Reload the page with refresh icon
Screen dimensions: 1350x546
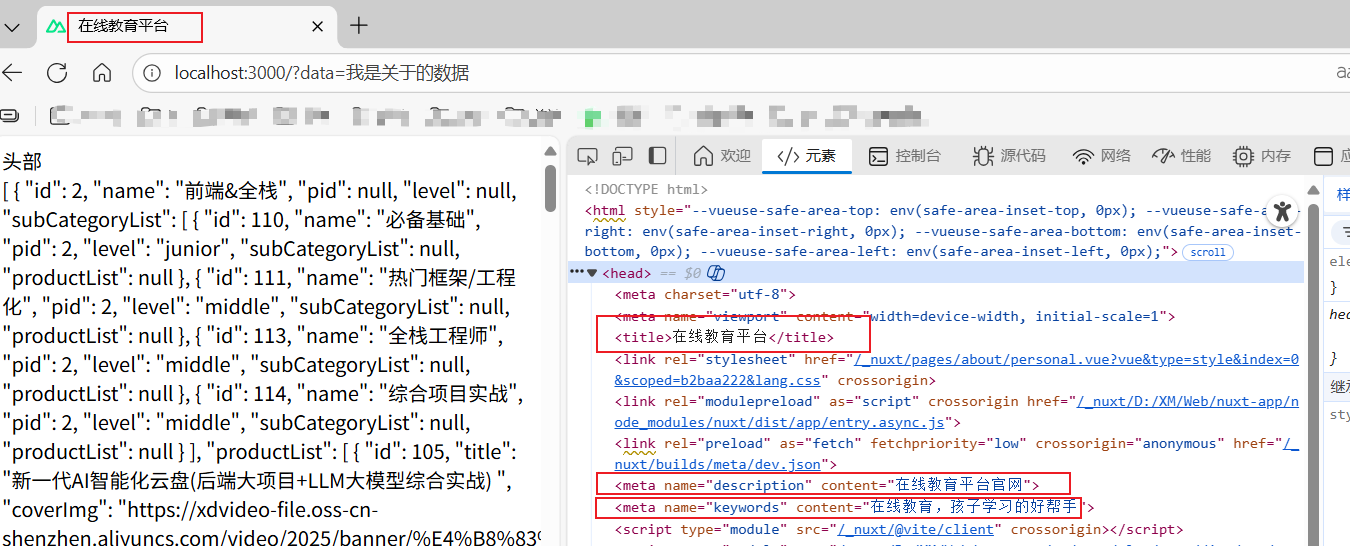(x=57, y=73)
